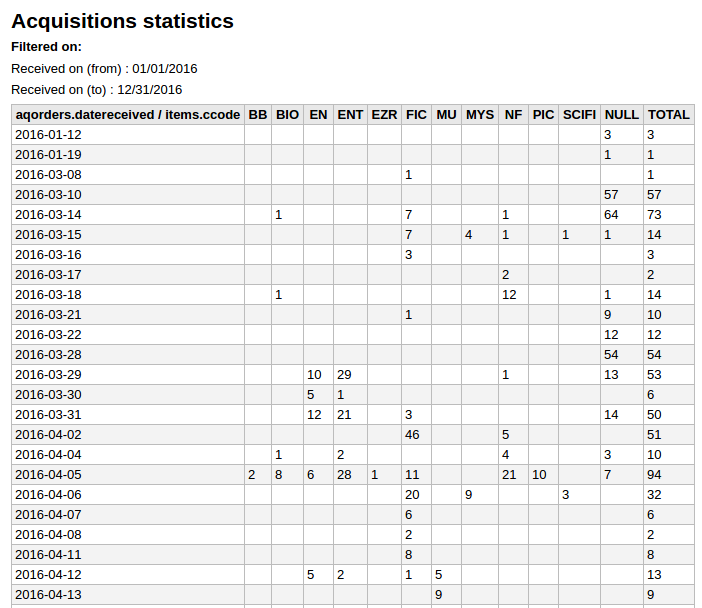Click the NULL column header
The image size is (702, 608).
click(622, 115)
